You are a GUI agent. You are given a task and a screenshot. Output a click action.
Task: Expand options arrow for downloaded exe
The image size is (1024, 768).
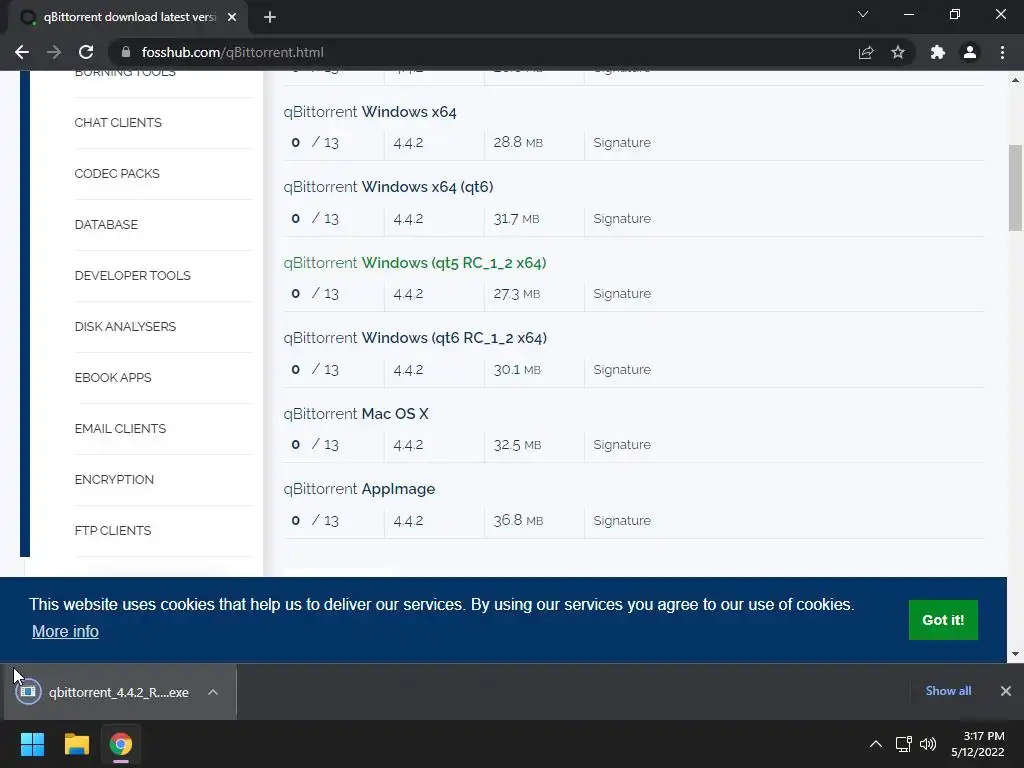pyautogui.click(x=213, y=692)
